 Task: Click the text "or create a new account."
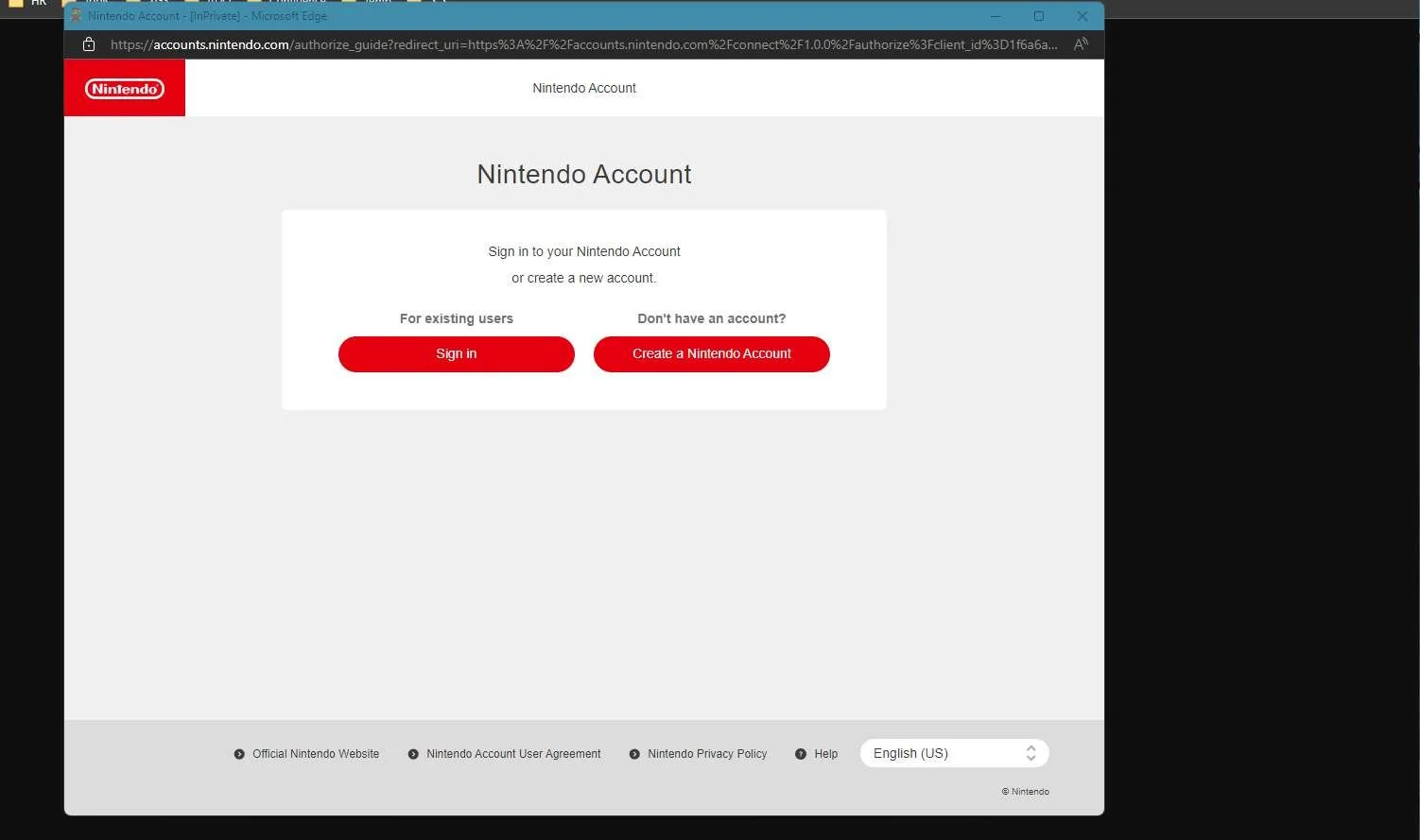pos(584,278)
